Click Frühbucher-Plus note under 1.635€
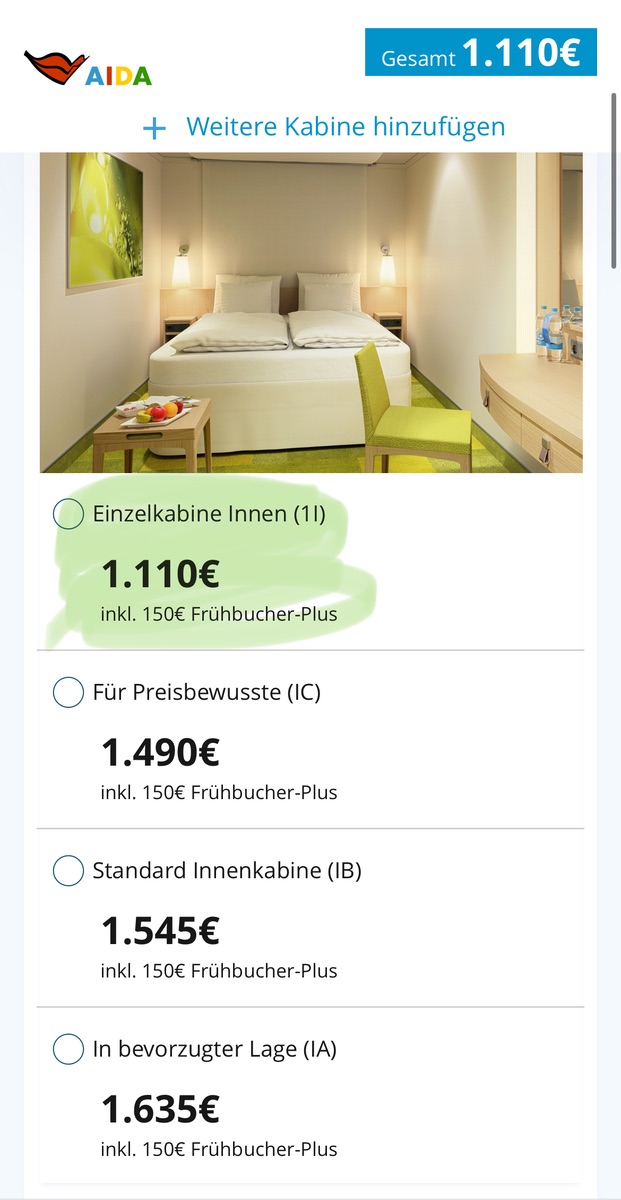 click(219, 1149)
